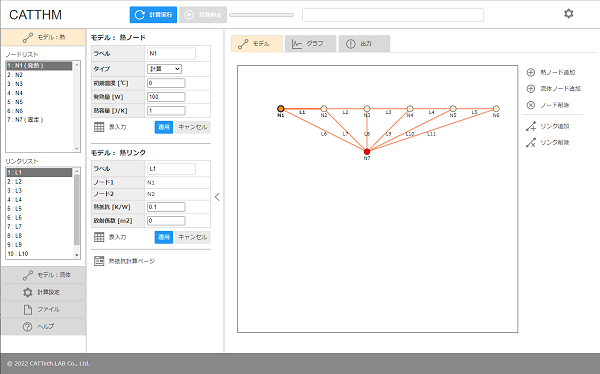Run the calculation with 計算実行
The width and height of the screenshot is (600, 374).
153,15
